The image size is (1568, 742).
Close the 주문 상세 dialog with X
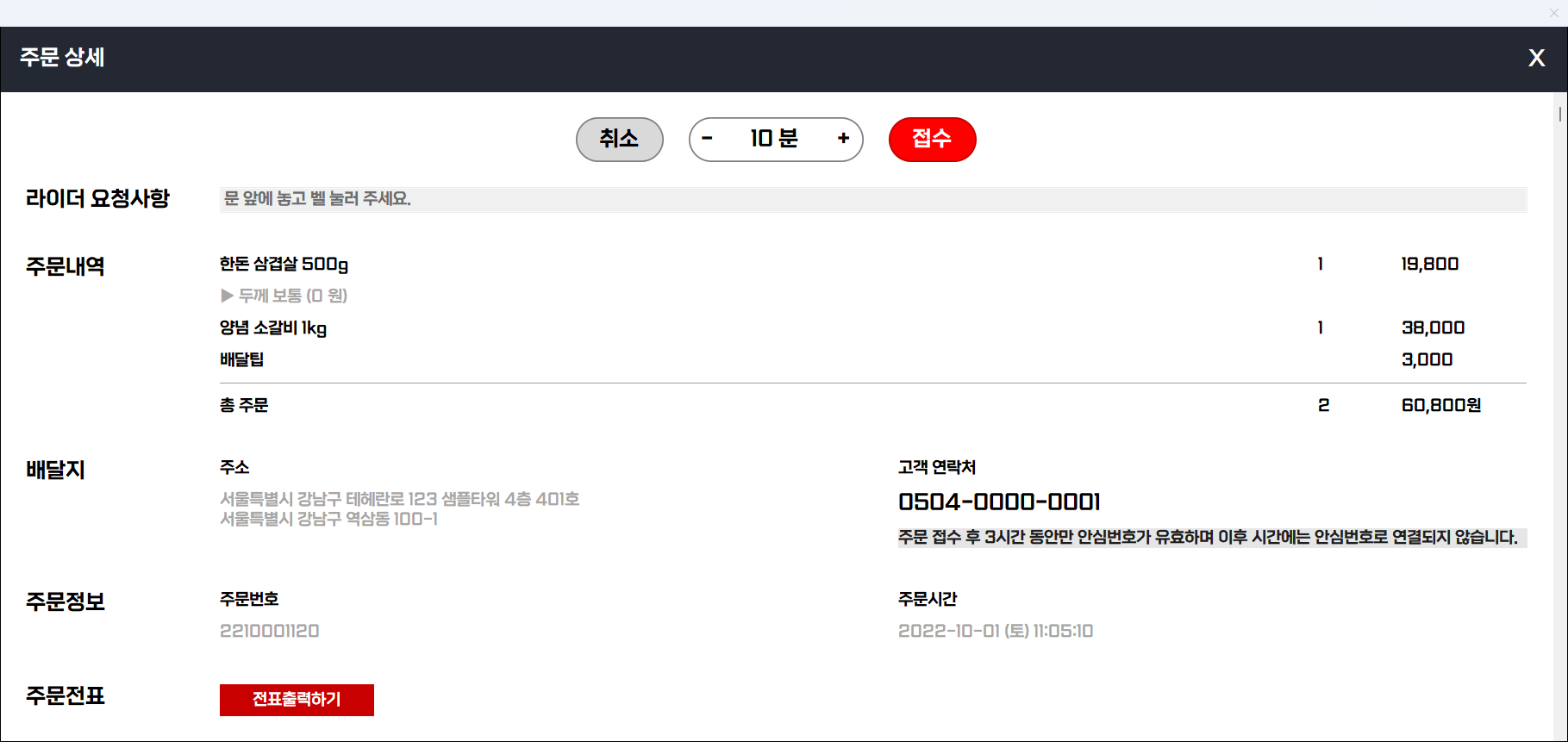click(x=1536, y=58)
